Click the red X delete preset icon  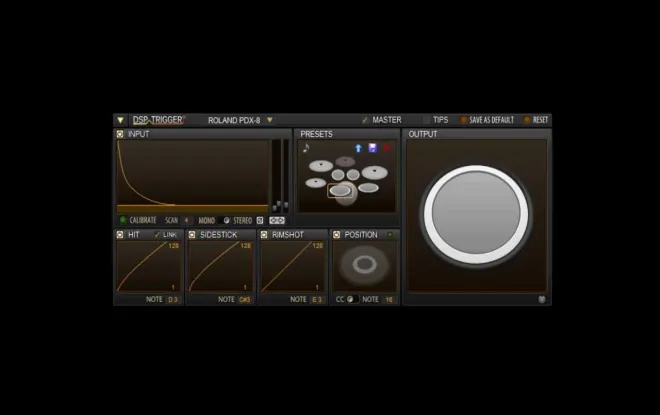point(386,148)
